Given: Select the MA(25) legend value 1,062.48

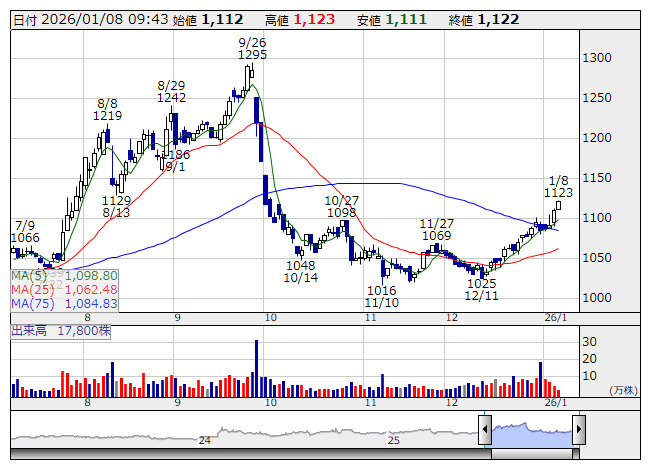Looking at the screenshot, I should pyautogui.click(x=91, y=290).
